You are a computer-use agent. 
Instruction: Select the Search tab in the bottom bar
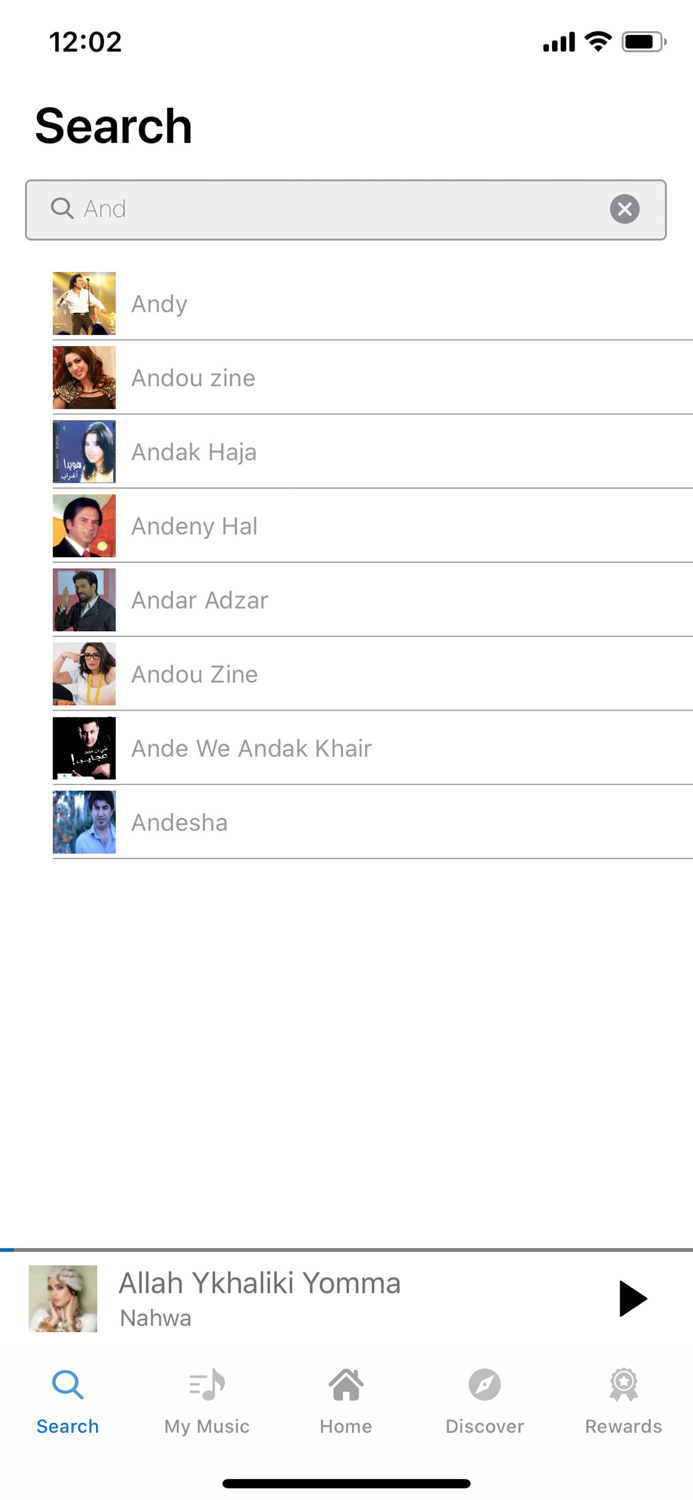click(68, 1401)
